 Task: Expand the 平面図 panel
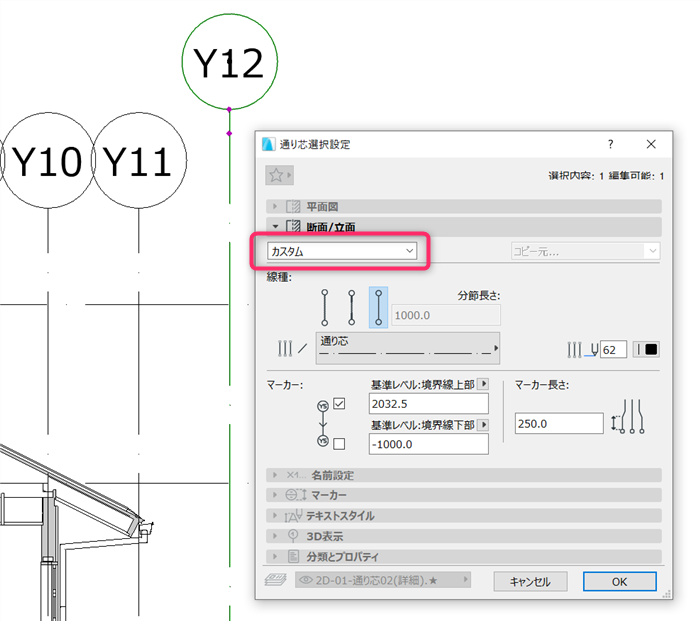(464, 206)
